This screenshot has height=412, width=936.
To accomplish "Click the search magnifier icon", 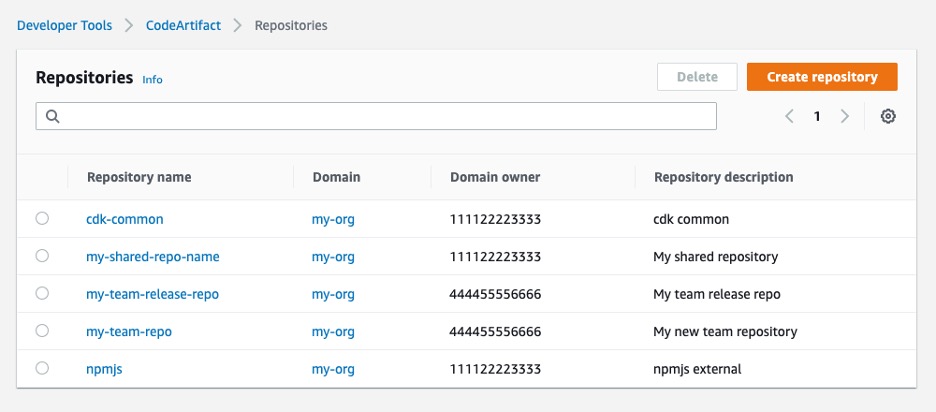I will click(52, 117).
